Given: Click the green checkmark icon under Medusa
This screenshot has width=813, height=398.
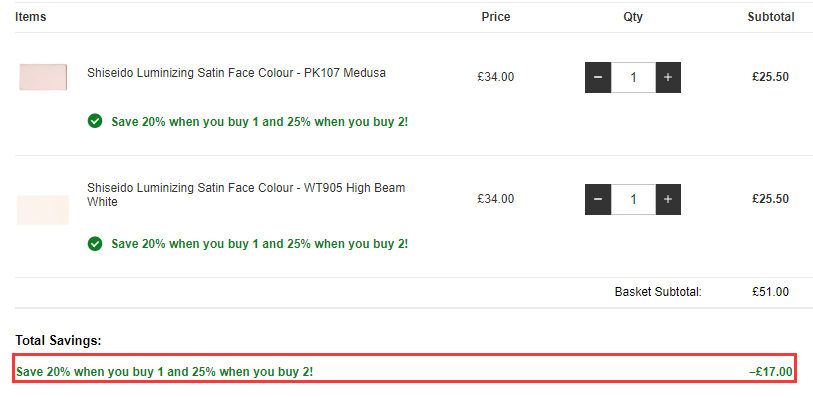Looking at the screenshot, I should (x=95, y=122).
